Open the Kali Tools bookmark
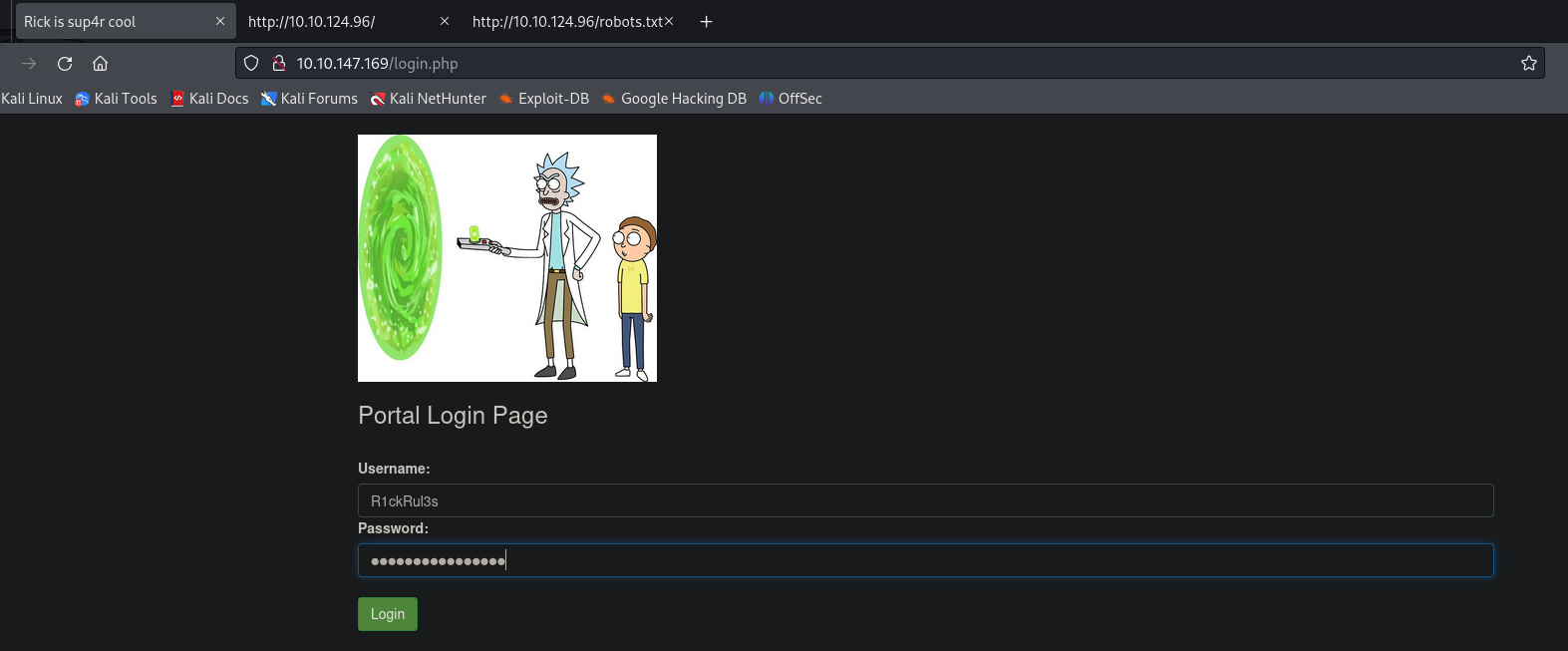1568x651 pixels. (x=117, y=99)
